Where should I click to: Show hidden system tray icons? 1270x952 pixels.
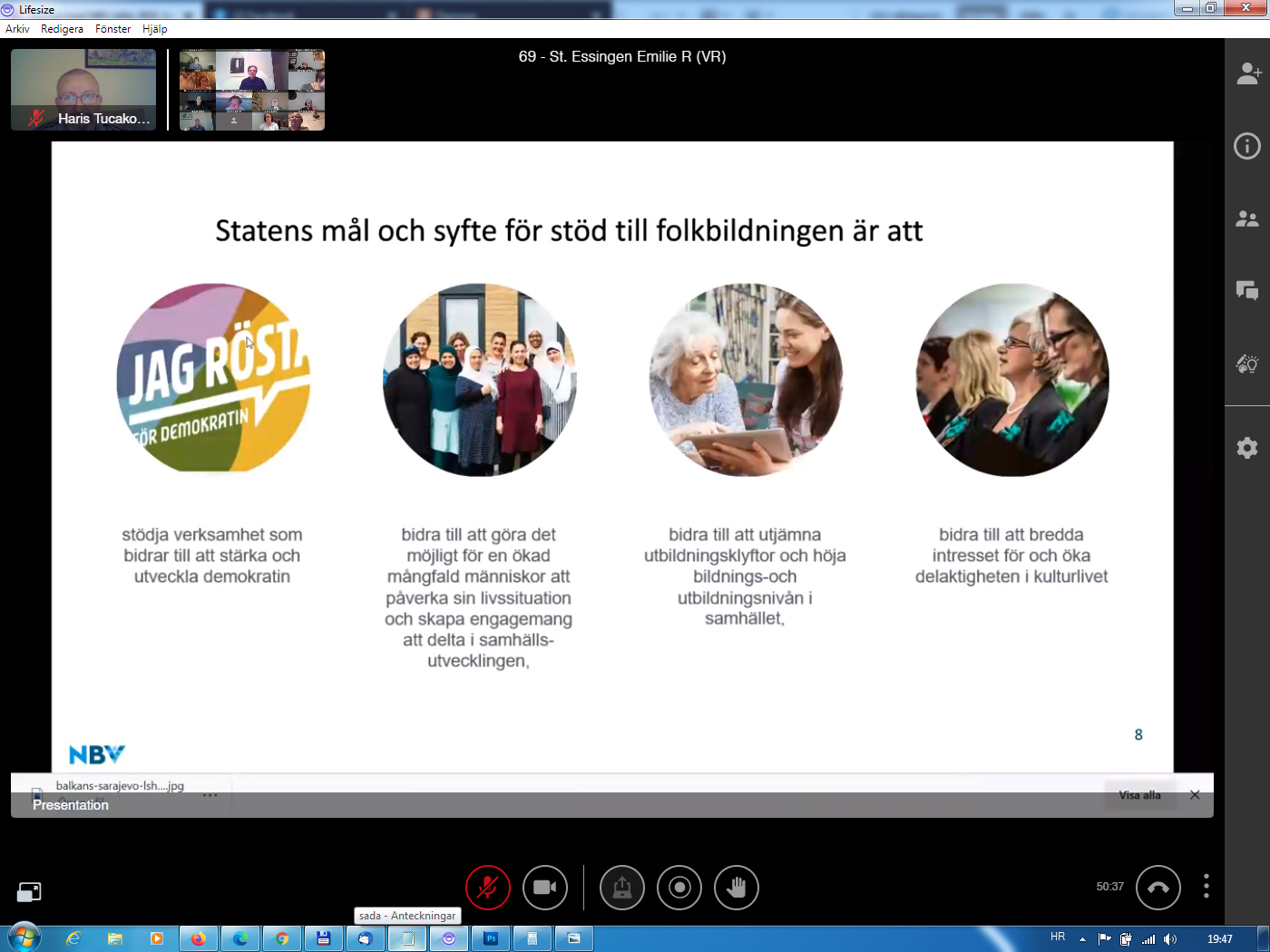pos(1082,939)
